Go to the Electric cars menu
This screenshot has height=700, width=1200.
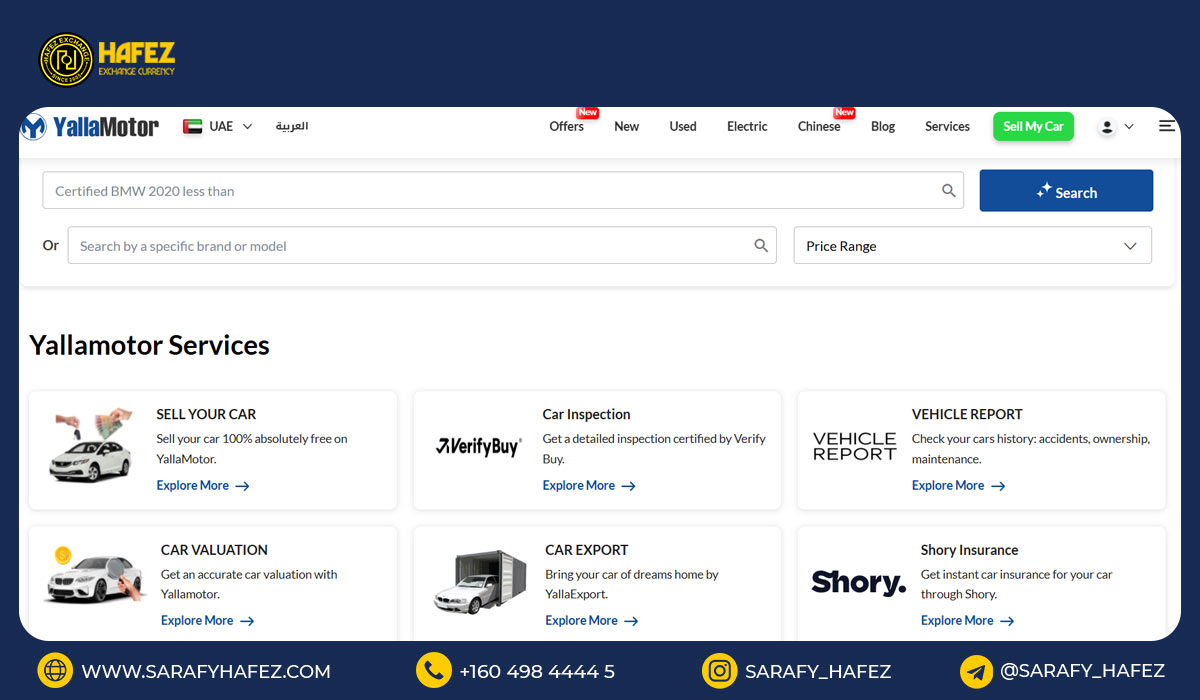747,127
